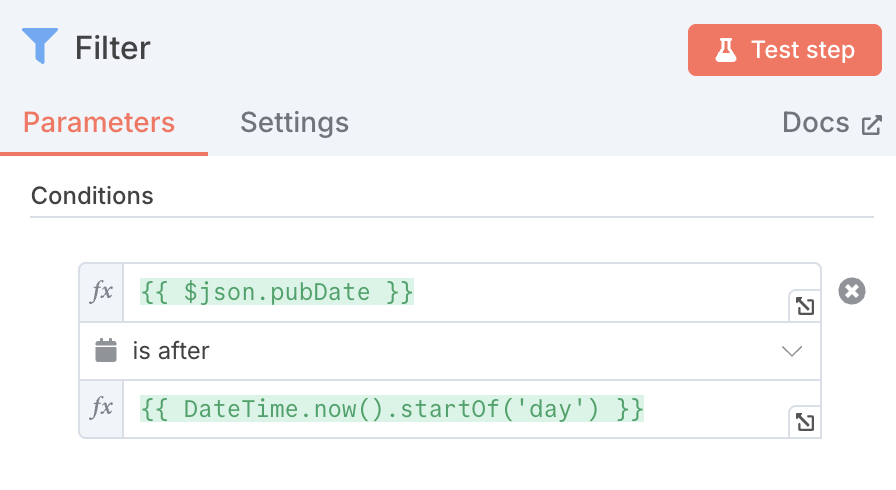Switch to the Settings tab
The width and height of the screenshot is (896, 490).
point(294,123)
